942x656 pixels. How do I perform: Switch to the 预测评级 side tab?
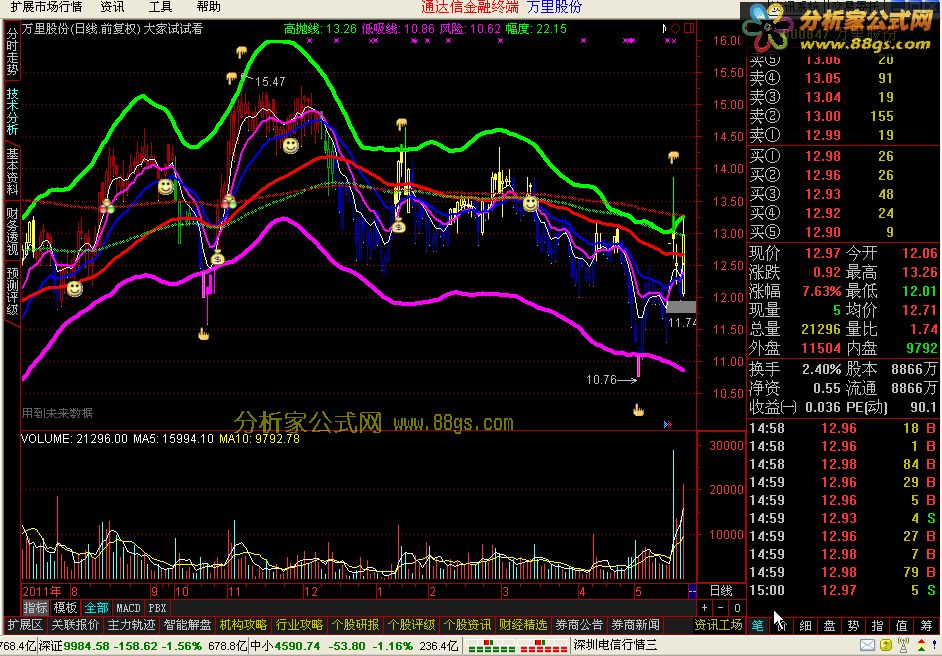click(x=12, y=293)
